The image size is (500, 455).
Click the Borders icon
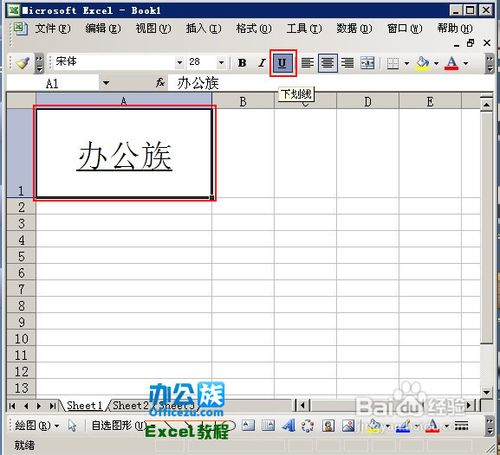pos(393,63)
